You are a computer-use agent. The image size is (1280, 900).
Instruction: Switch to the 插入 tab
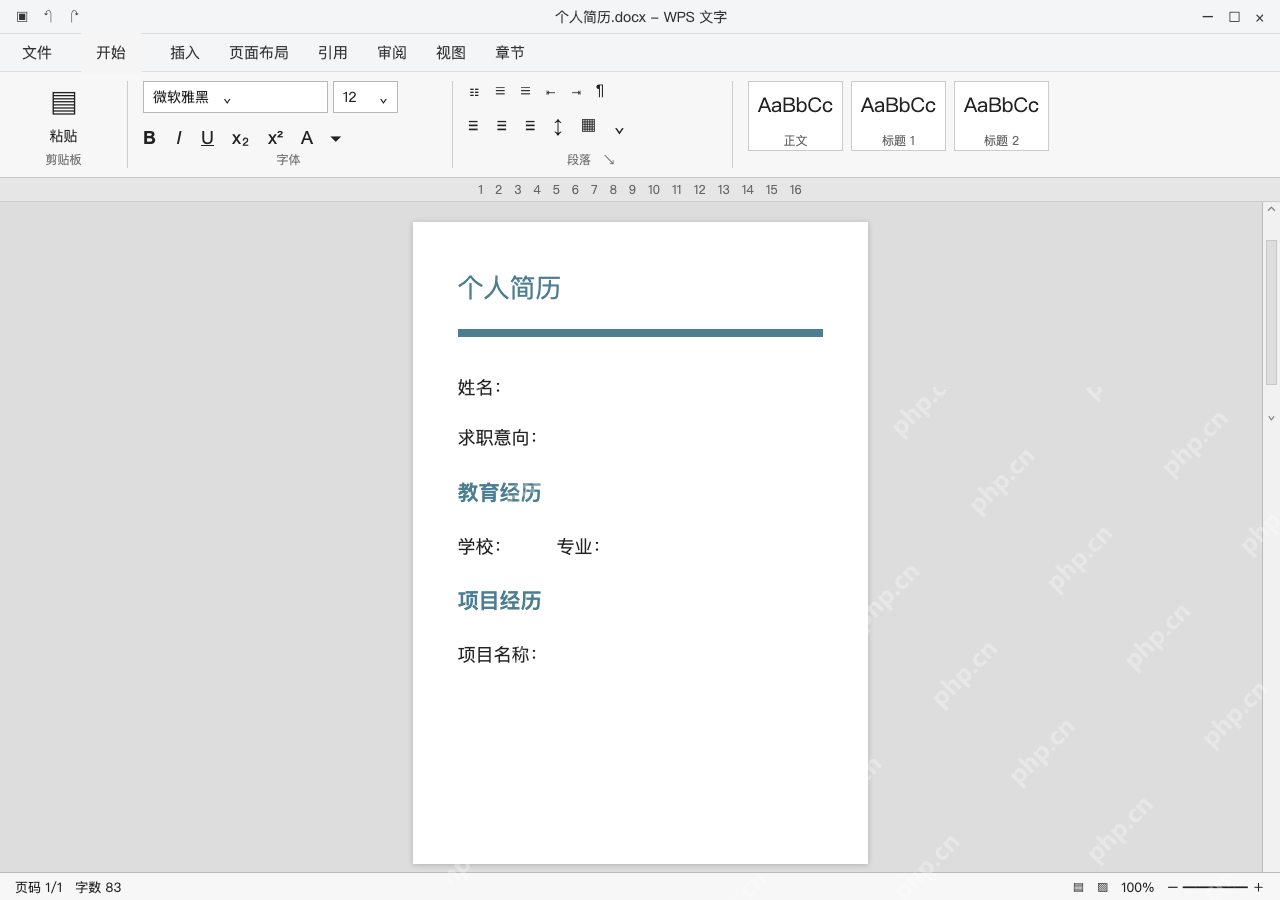coord(185,53)
